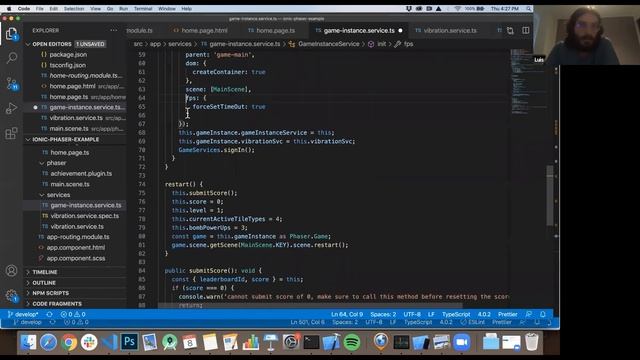Select the game-instance.service.ts tab
The width and height of the screenshot is (640, 360).
(359, 31)
